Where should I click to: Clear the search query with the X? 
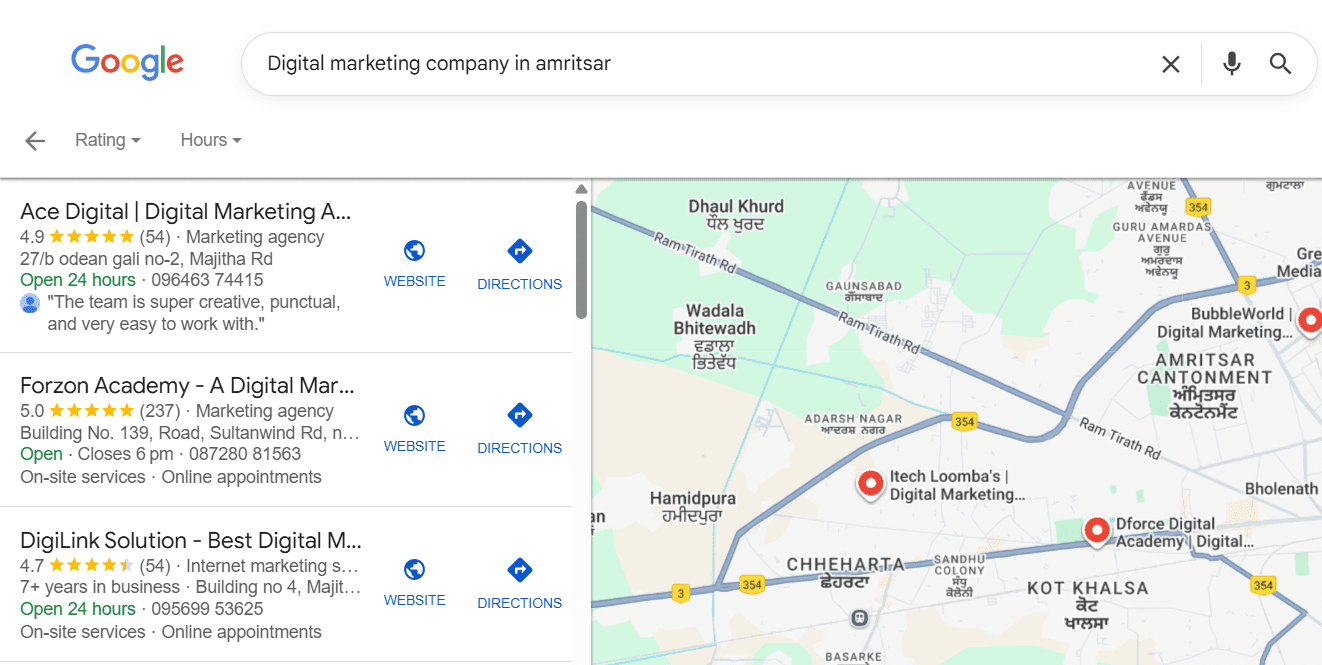pos(1170,63)
